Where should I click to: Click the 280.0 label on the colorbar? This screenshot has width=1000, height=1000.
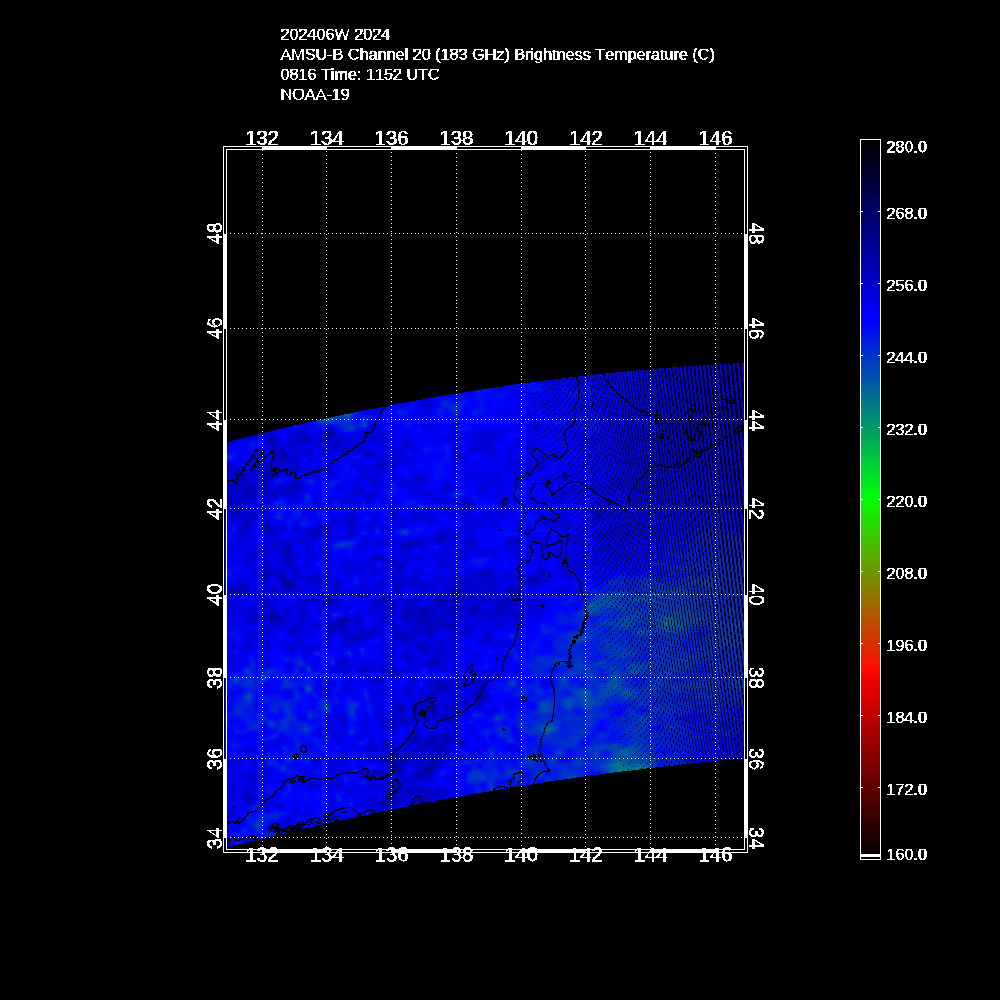[907, 146]
